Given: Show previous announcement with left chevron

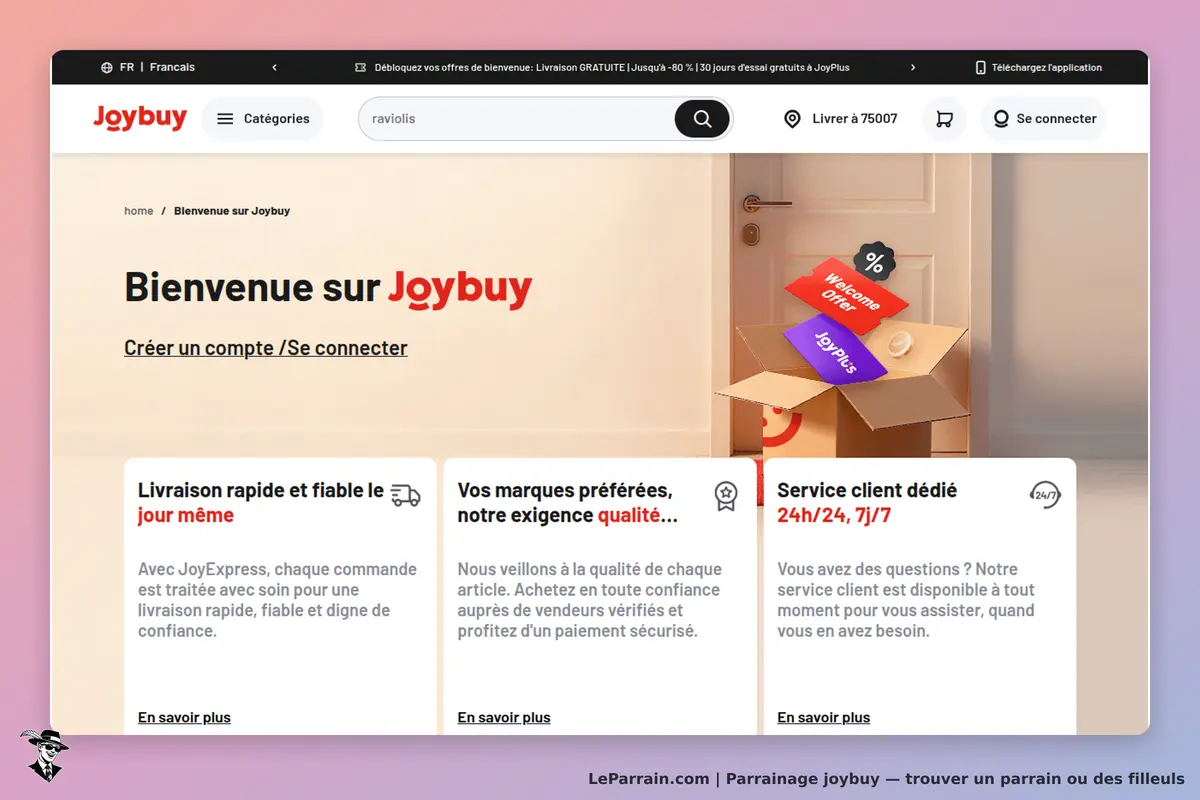Looking at the screenshot, I should coord(275,68).
